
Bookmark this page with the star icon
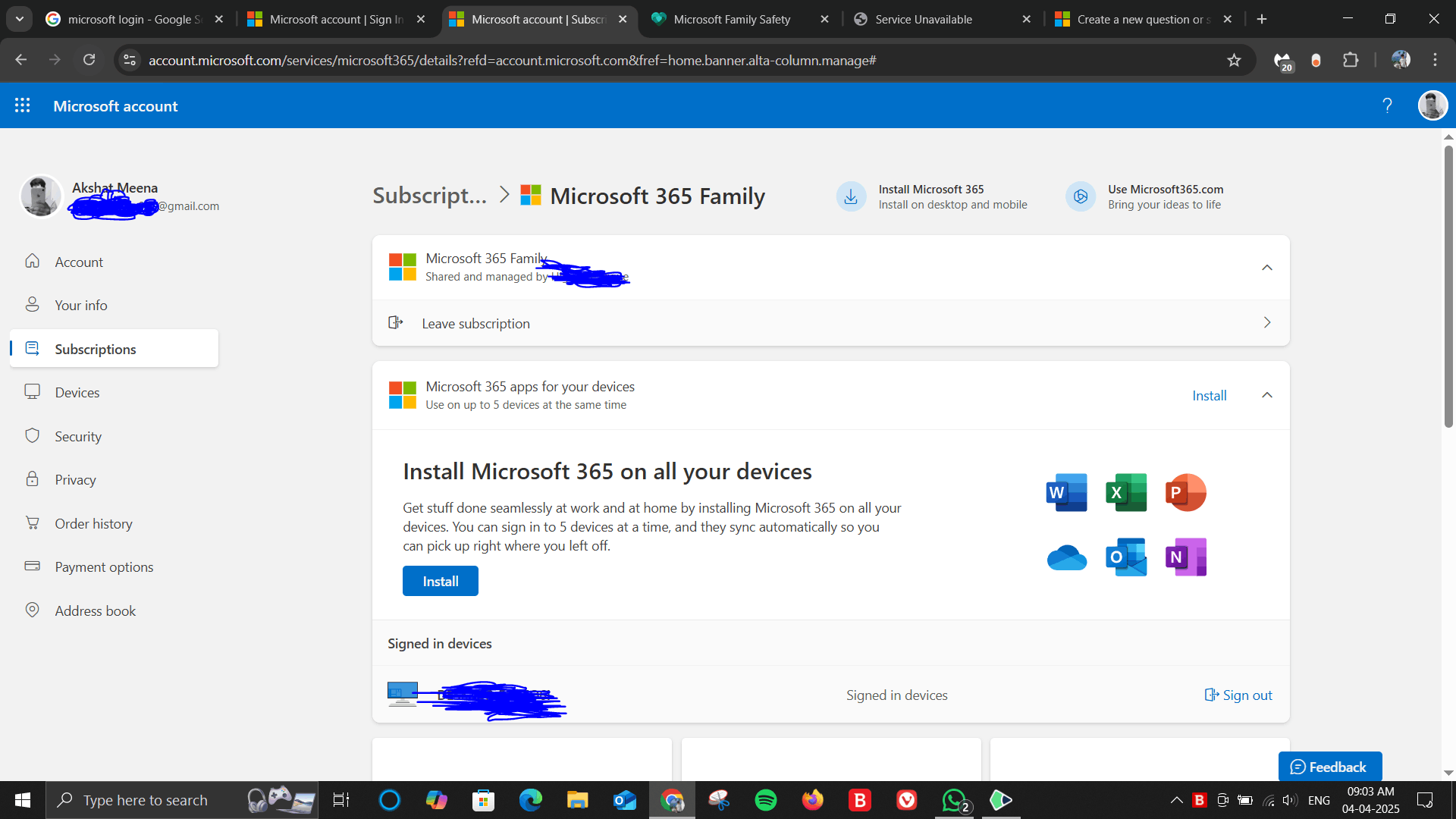1234,60
